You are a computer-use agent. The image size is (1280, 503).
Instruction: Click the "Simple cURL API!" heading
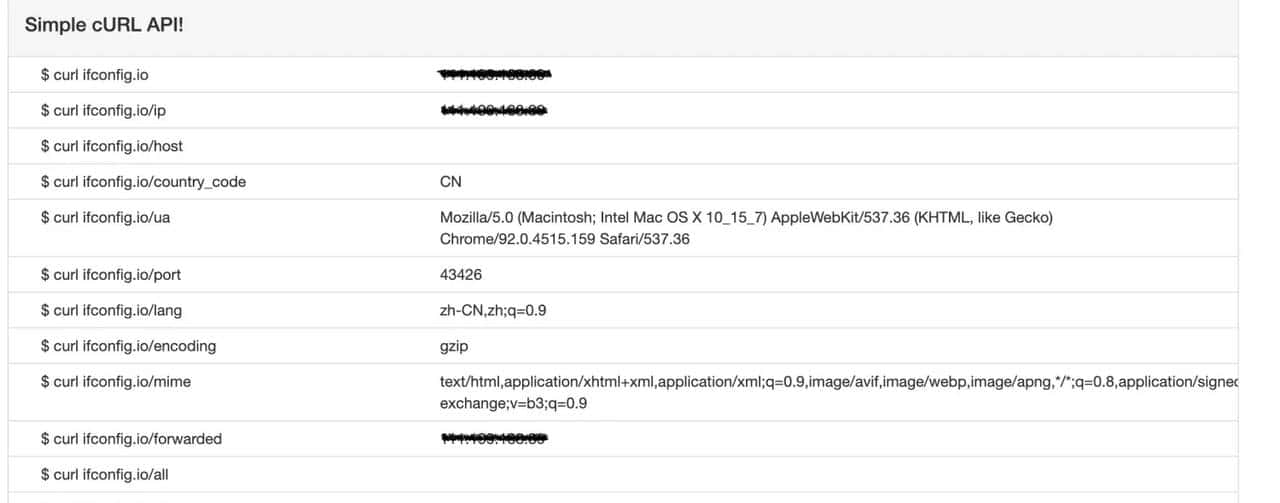(x=104, y=24)
